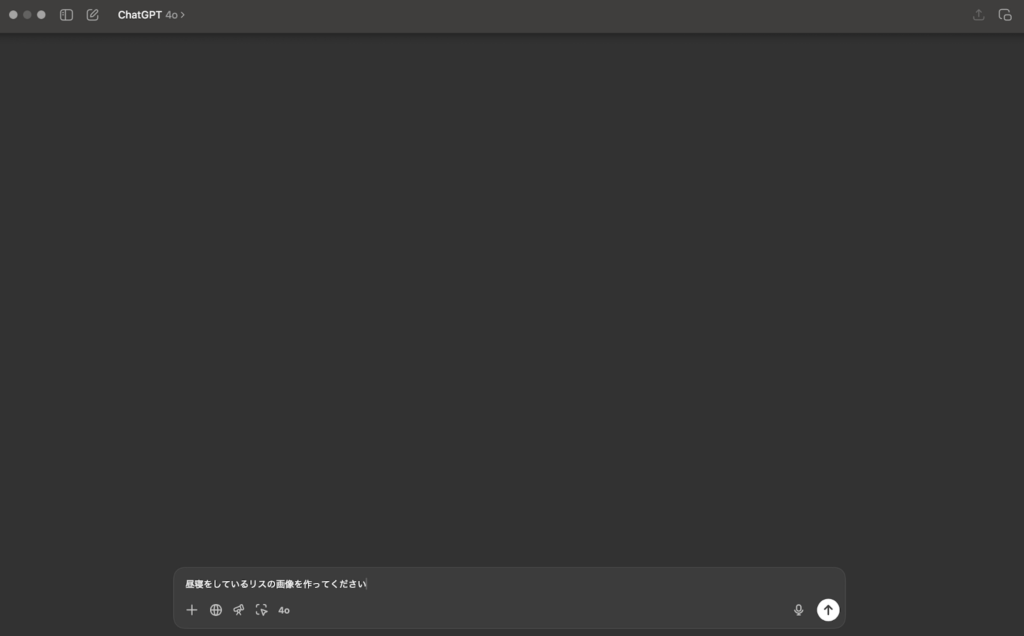The width and height of the screenshot is (1024, 636).
Task: Click the plus attach files button
Action: (x=191, y=610)
